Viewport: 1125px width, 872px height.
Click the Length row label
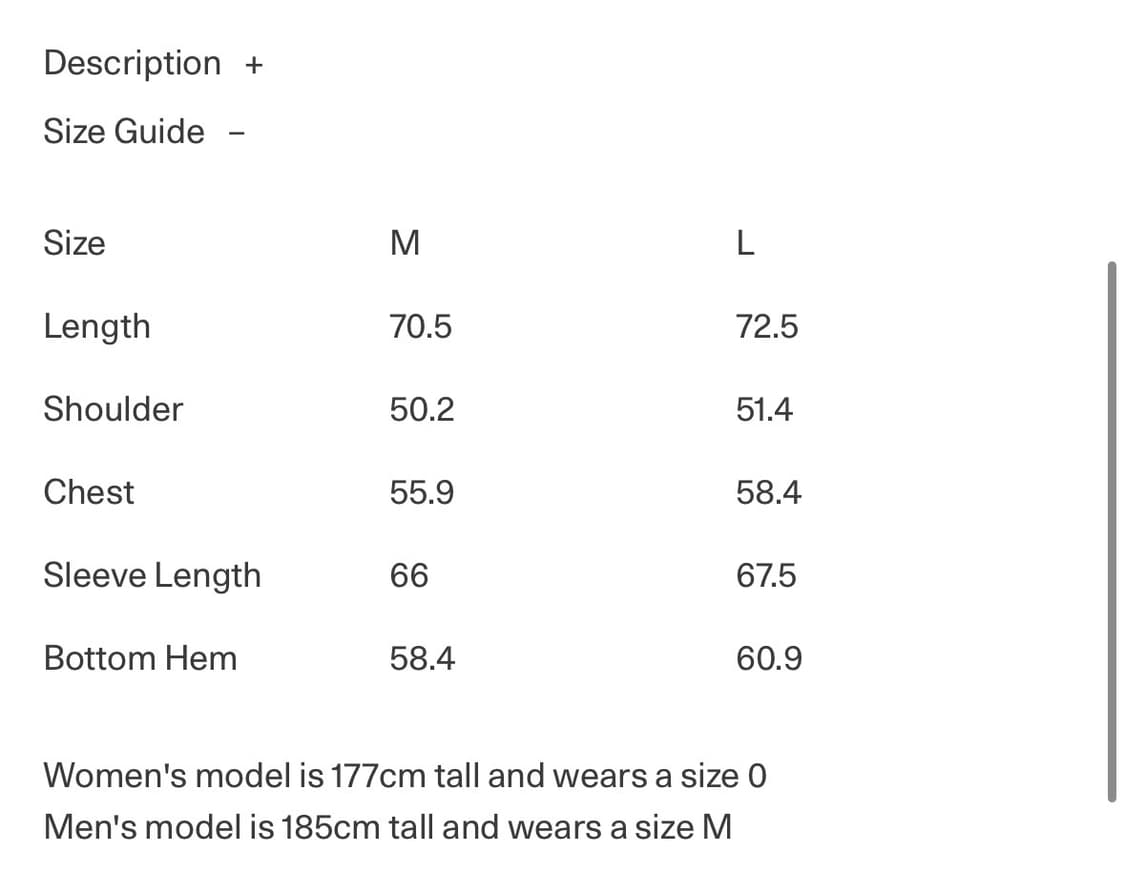[96, 327]
